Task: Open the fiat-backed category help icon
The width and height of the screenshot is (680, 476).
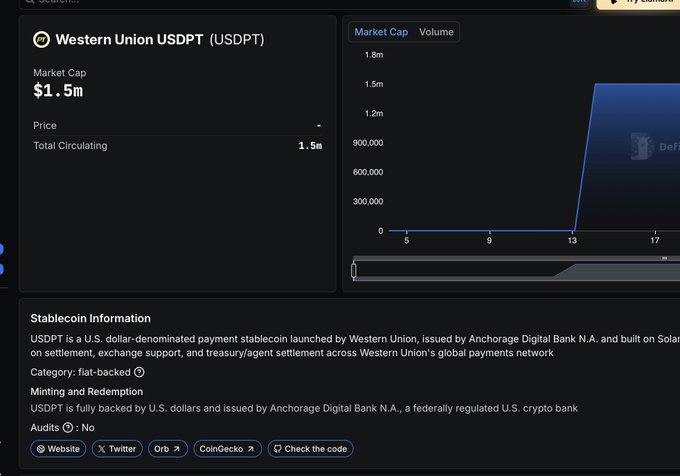Action: (139, 372)
